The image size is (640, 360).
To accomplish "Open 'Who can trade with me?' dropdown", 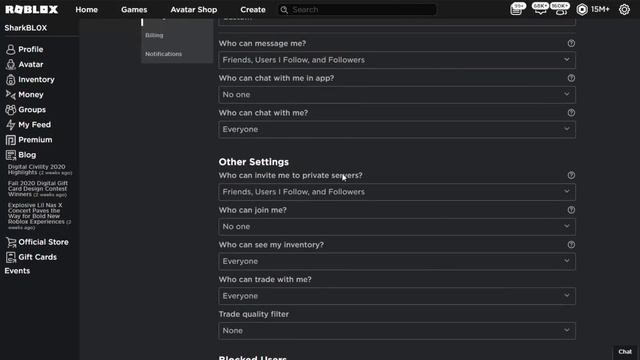I will (397, 296).
